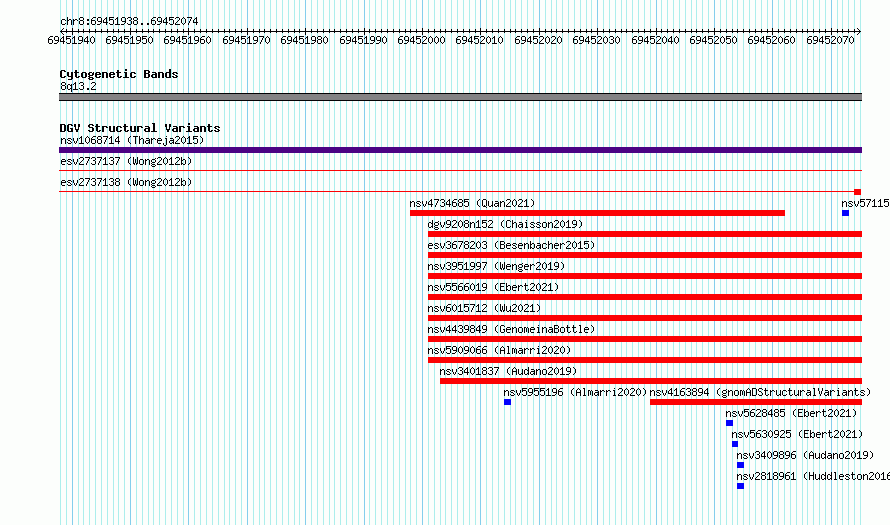Screen dimensions: 890x525
Task: Click the Cytogenetic Bands track heading
Action: [119, 74]
